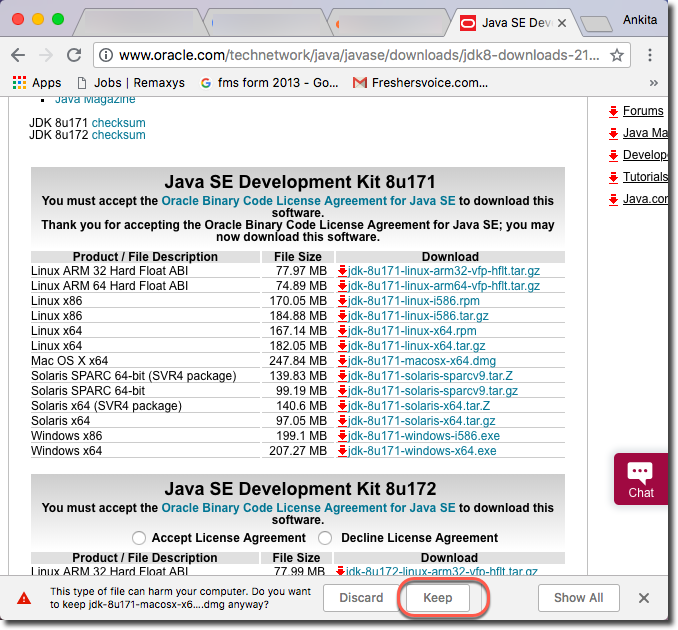Open the Chrome three-dot menu
Image resolution: width=678 pixels, height=630 pixels.
point(649,55)
